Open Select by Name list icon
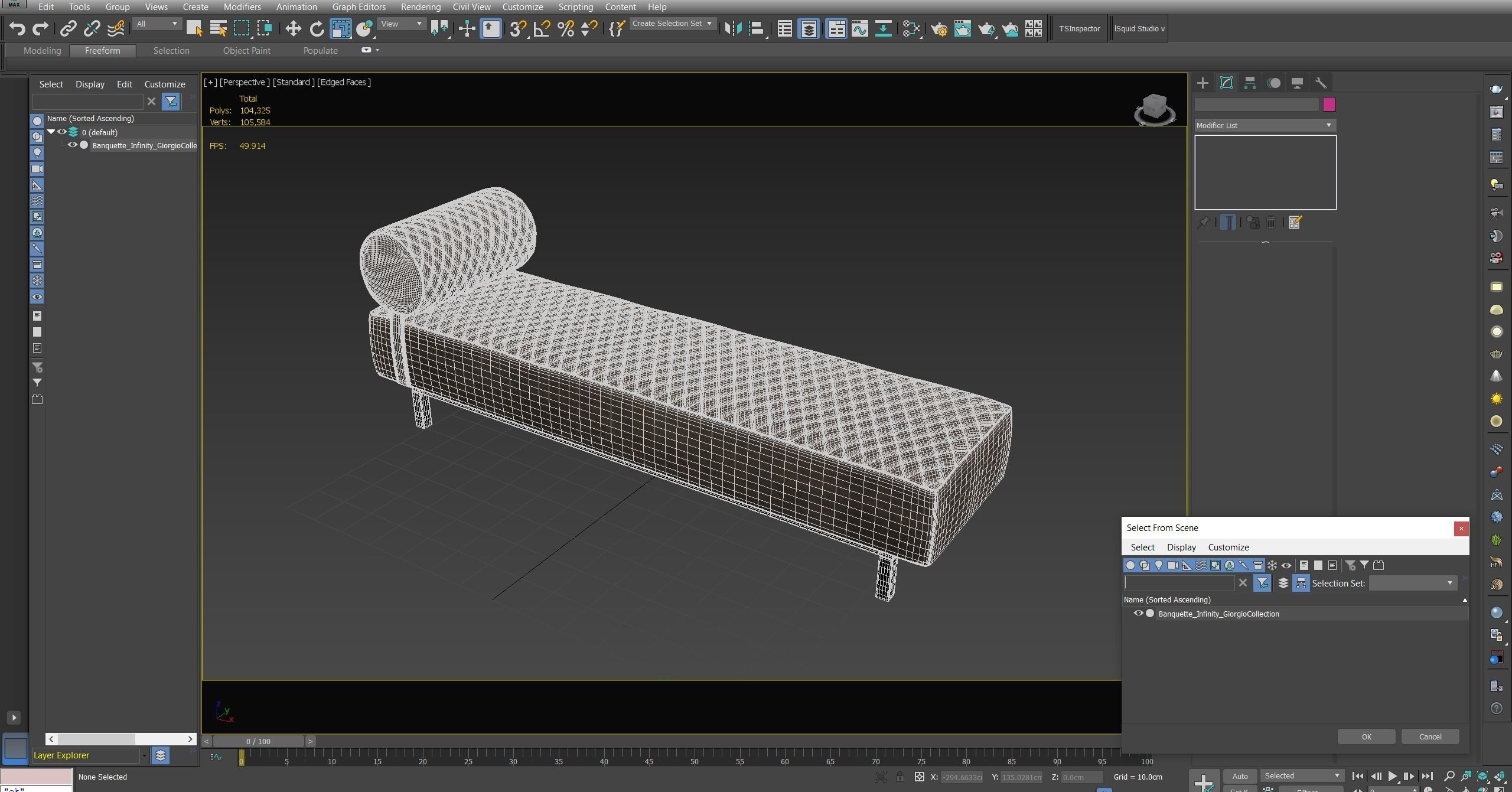Screen dimensions: 1512x792 (x=218, y=28)
